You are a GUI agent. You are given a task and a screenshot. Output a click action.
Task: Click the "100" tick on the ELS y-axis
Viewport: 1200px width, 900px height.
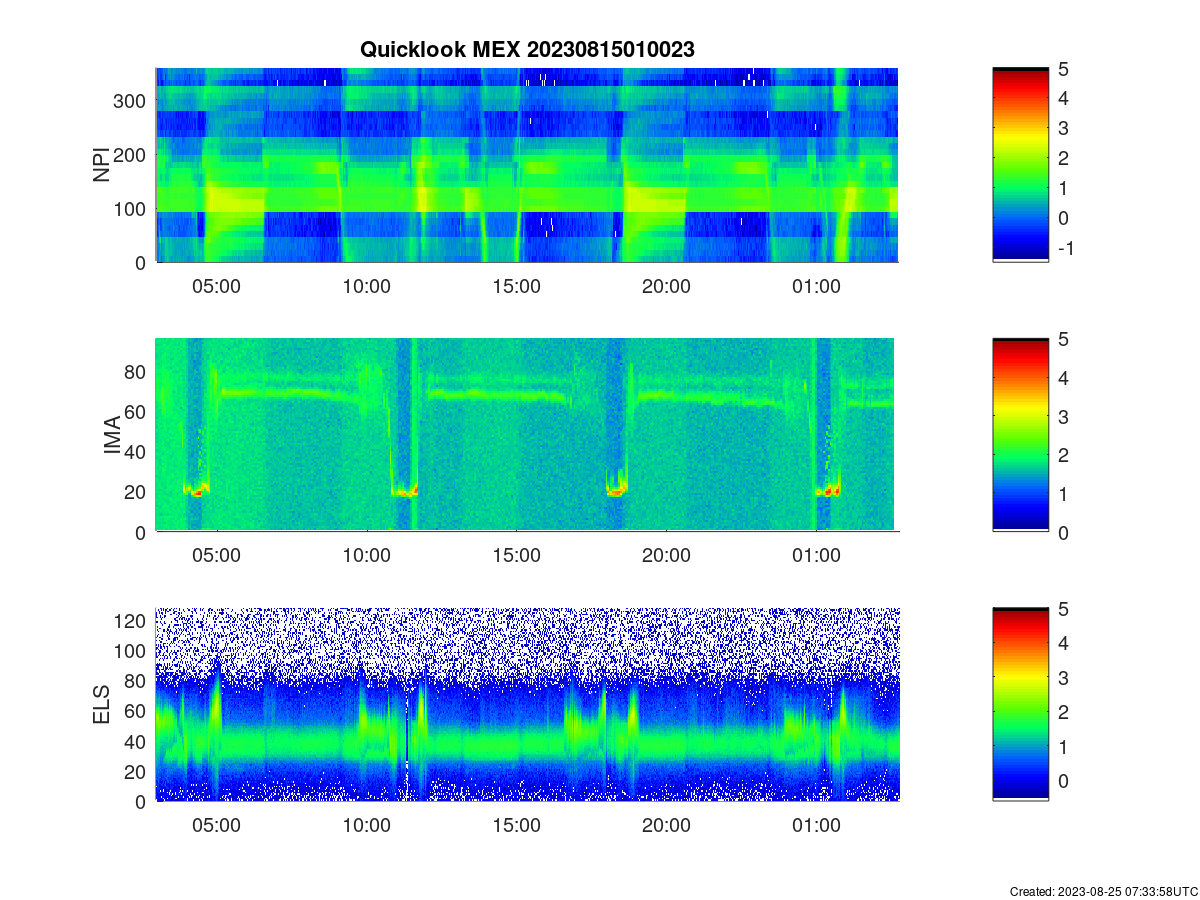point(132,651)
